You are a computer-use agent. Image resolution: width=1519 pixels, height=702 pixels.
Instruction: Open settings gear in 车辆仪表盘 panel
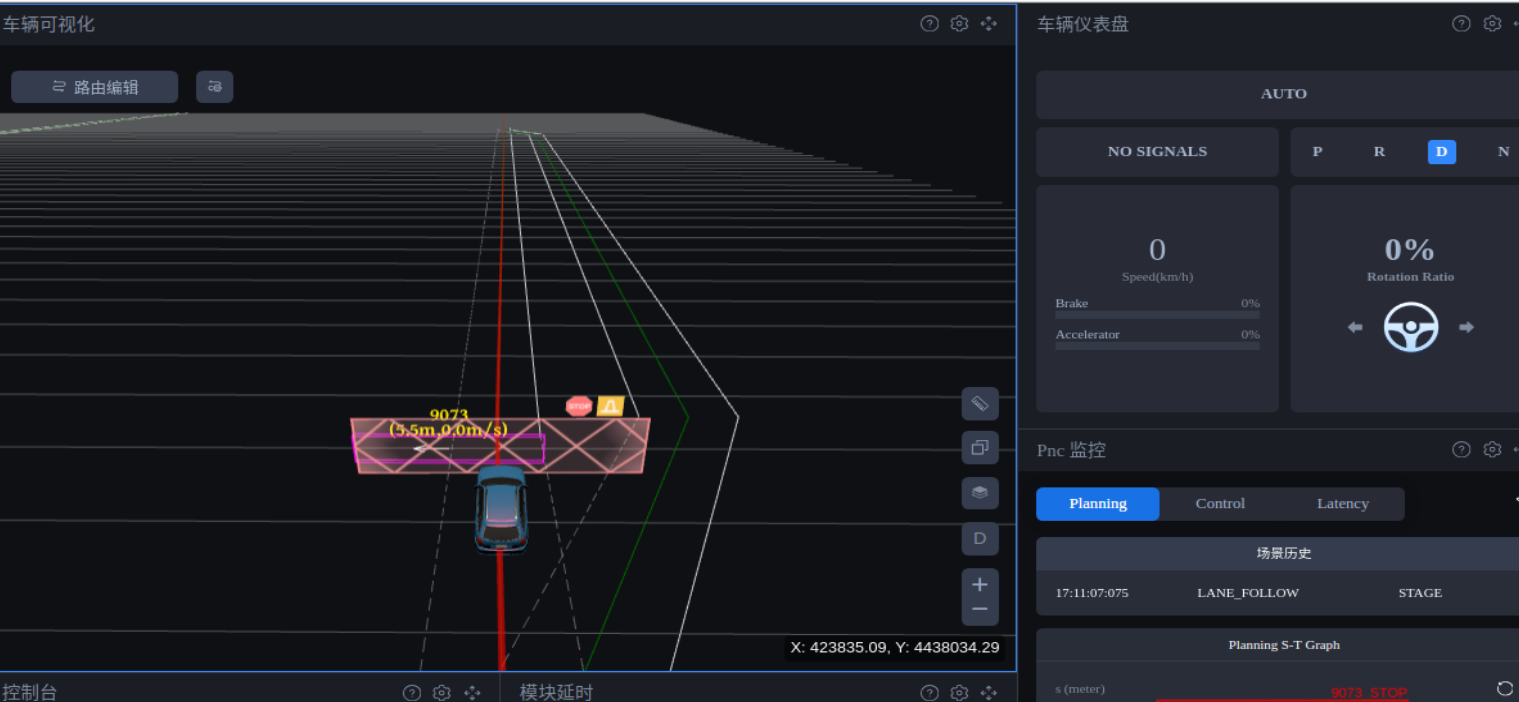pyautogui.click(x=1492, y=24)
